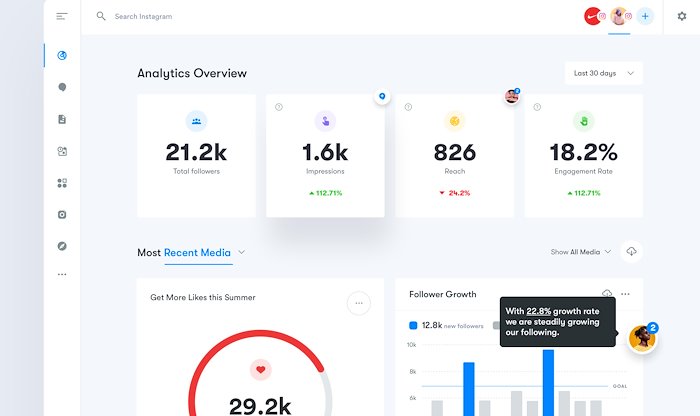Image resolution: width=700 pixels, height=416 pixels.
Task: Click info icon on Engagement Rate card
Action: pos(537,107)
